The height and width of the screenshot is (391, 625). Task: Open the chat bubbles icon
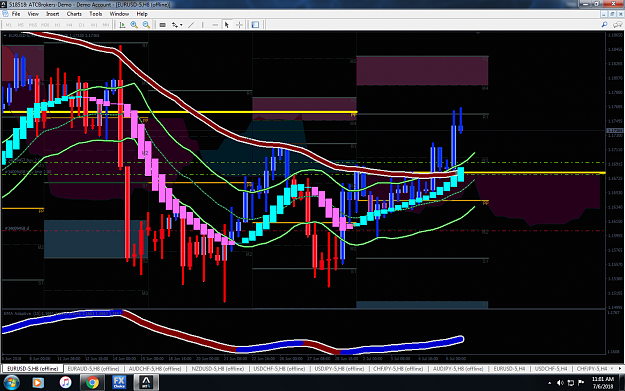point(617,25)
